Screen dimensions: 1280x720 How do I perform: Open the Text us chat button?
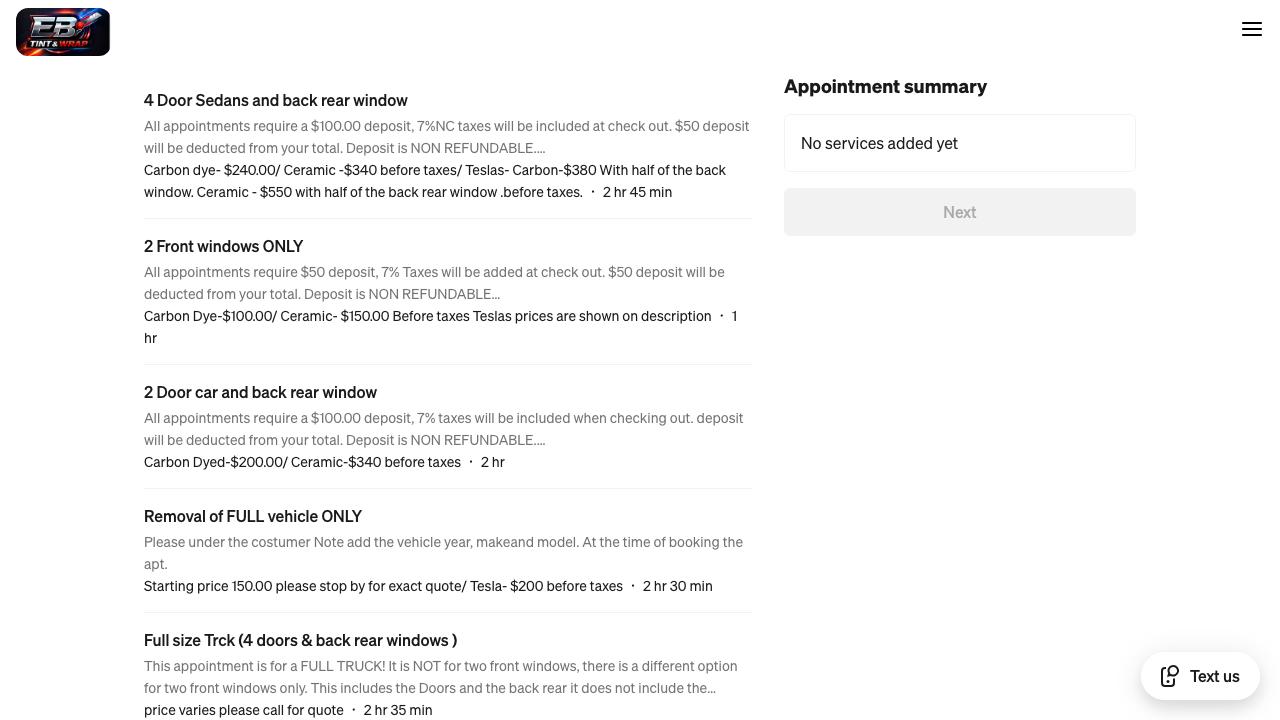point(1214,676)
